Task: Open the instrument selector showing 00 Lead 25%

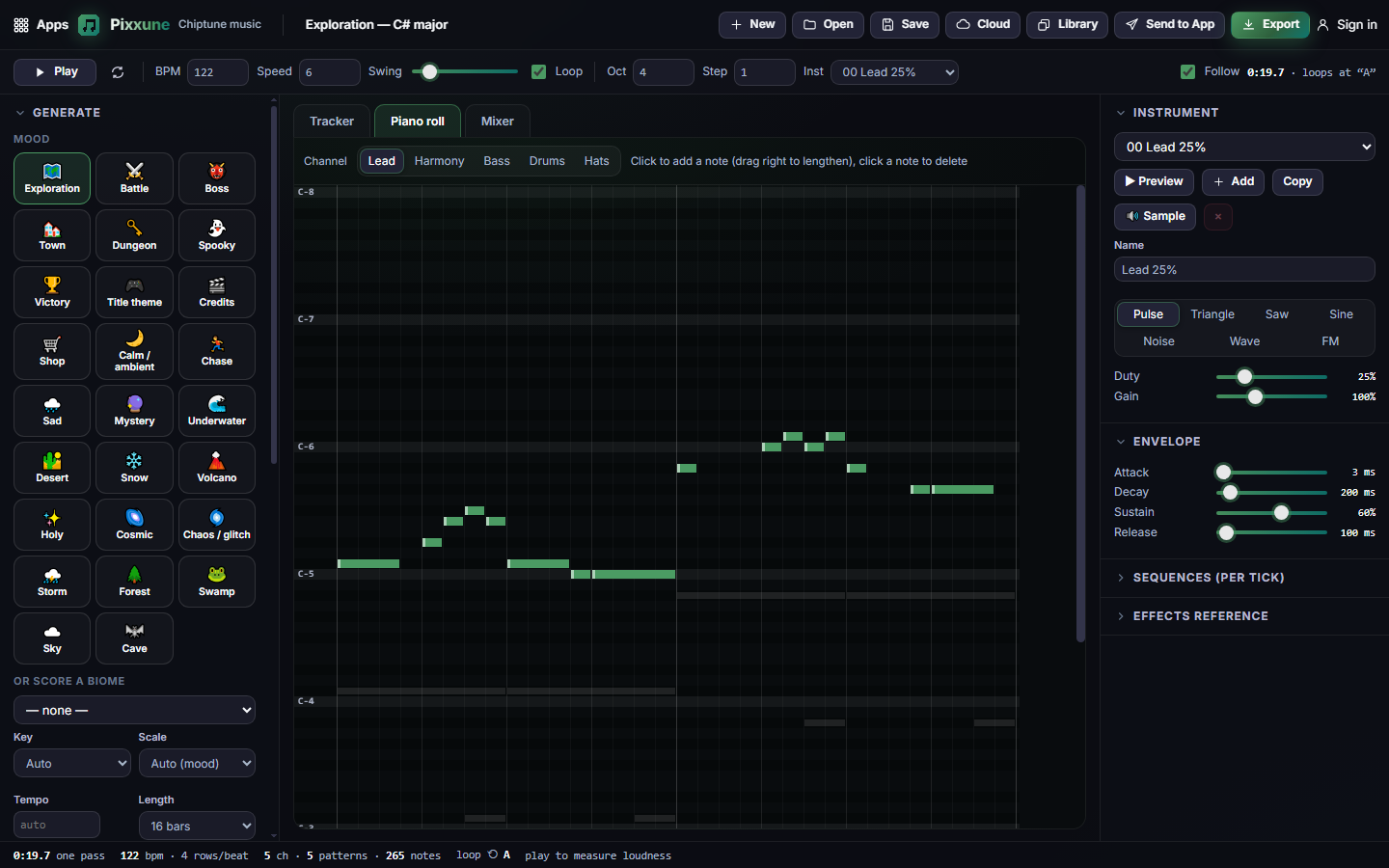Action: [1244, 147]
